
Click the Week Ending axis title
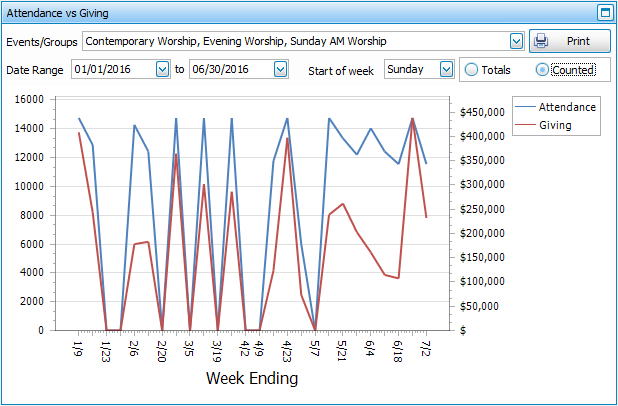tap(251, 379)
